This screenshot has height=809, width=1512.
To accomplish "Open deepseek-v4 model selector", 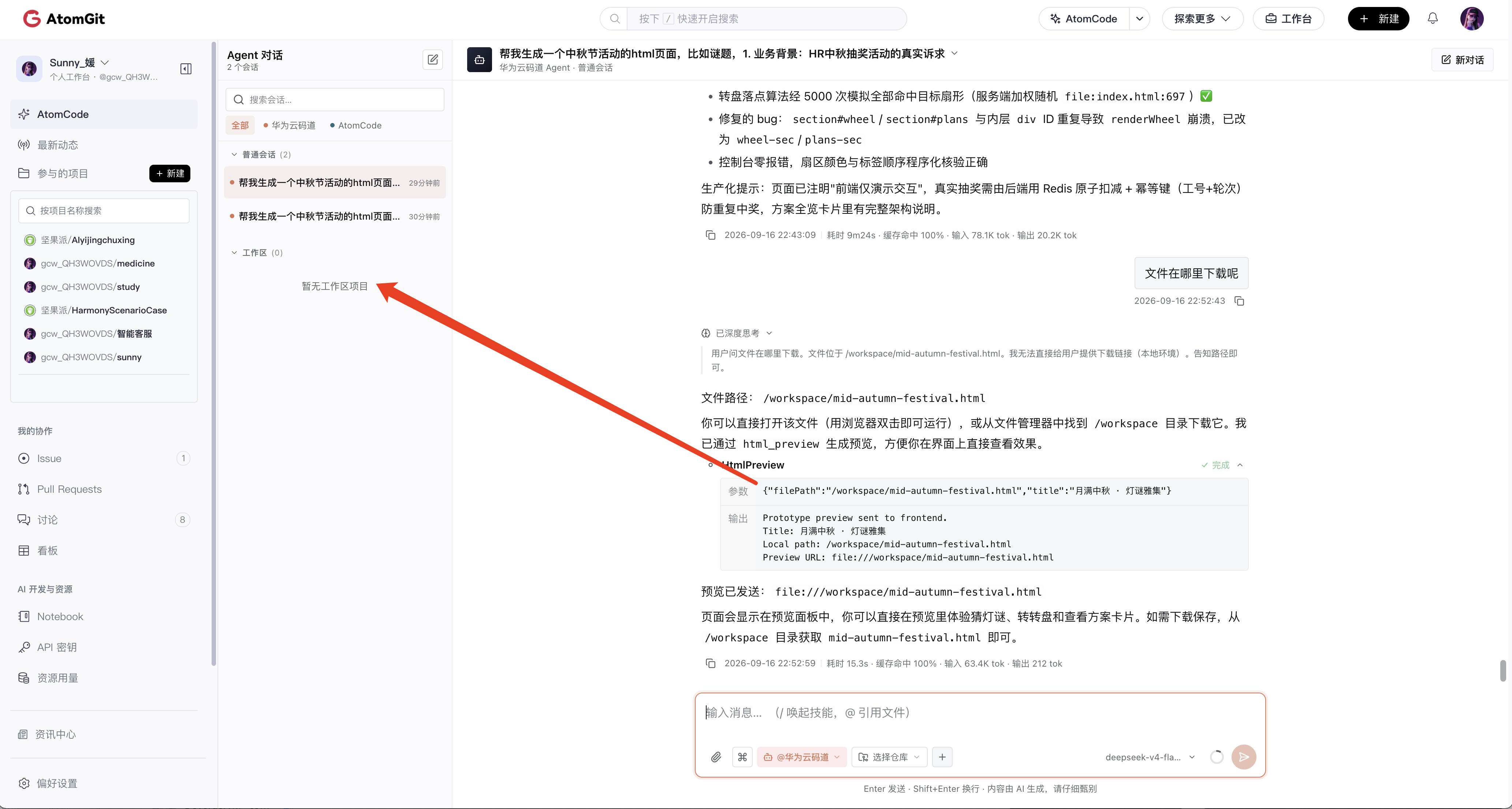I will 1150,757.
